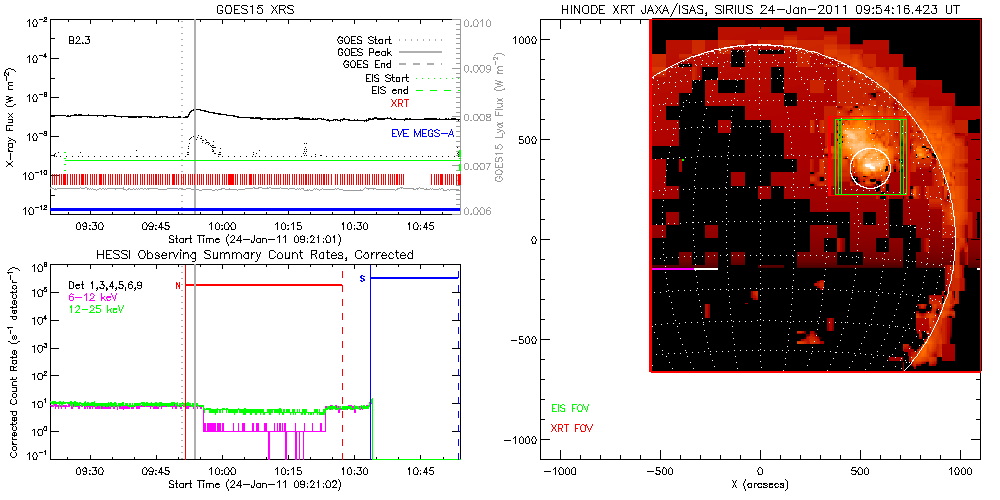Click the blue S marker in HESSI plot
This screenshot has height=500, width=1000.
pos(362,280)
